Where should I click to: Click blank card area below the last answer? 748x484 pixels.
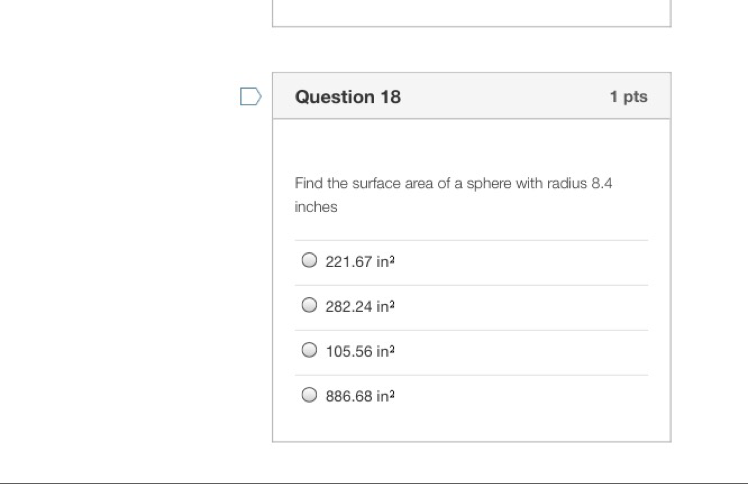pos(471,427)
